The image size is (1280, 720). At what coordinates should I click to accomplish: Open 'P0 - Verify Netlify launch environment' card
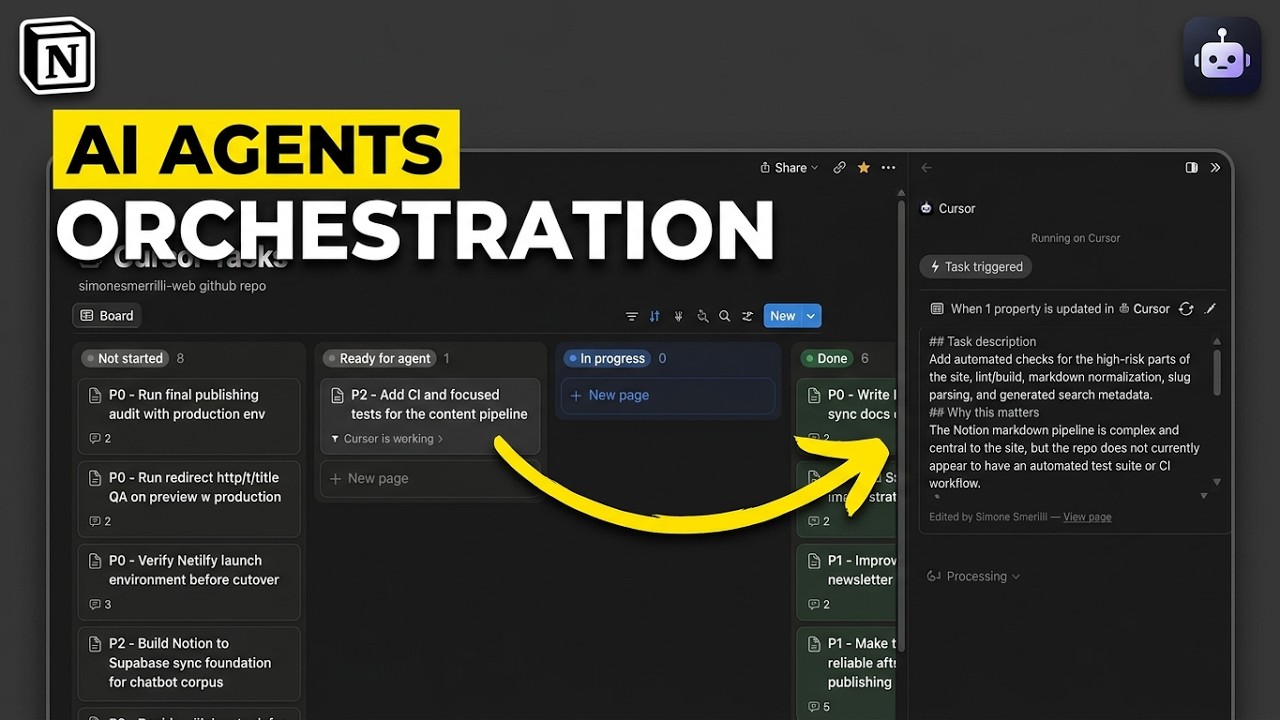point(189,582)
